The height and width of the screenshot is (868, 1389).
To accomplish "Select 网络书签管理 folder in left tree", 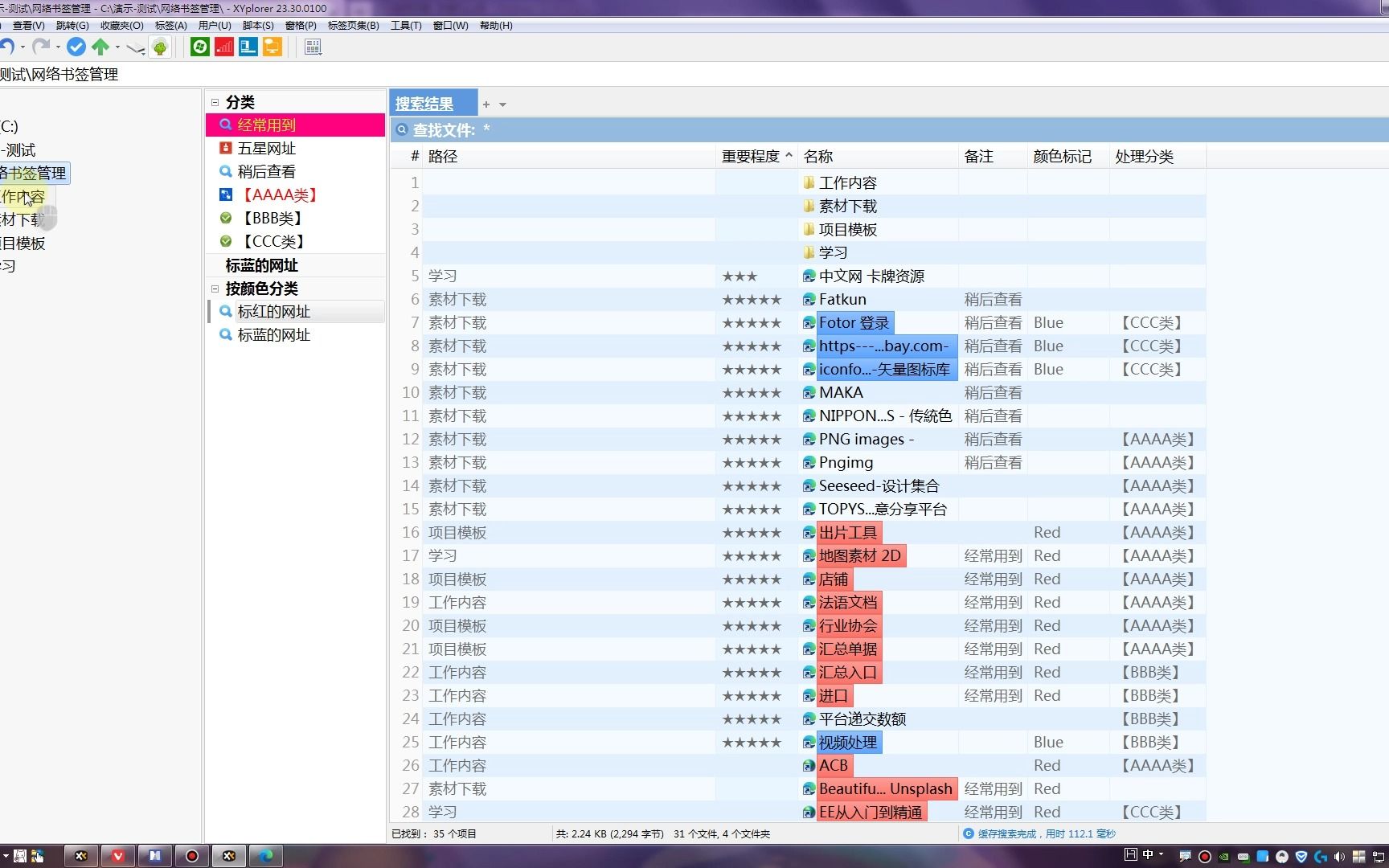I will [x=34, y=174].
